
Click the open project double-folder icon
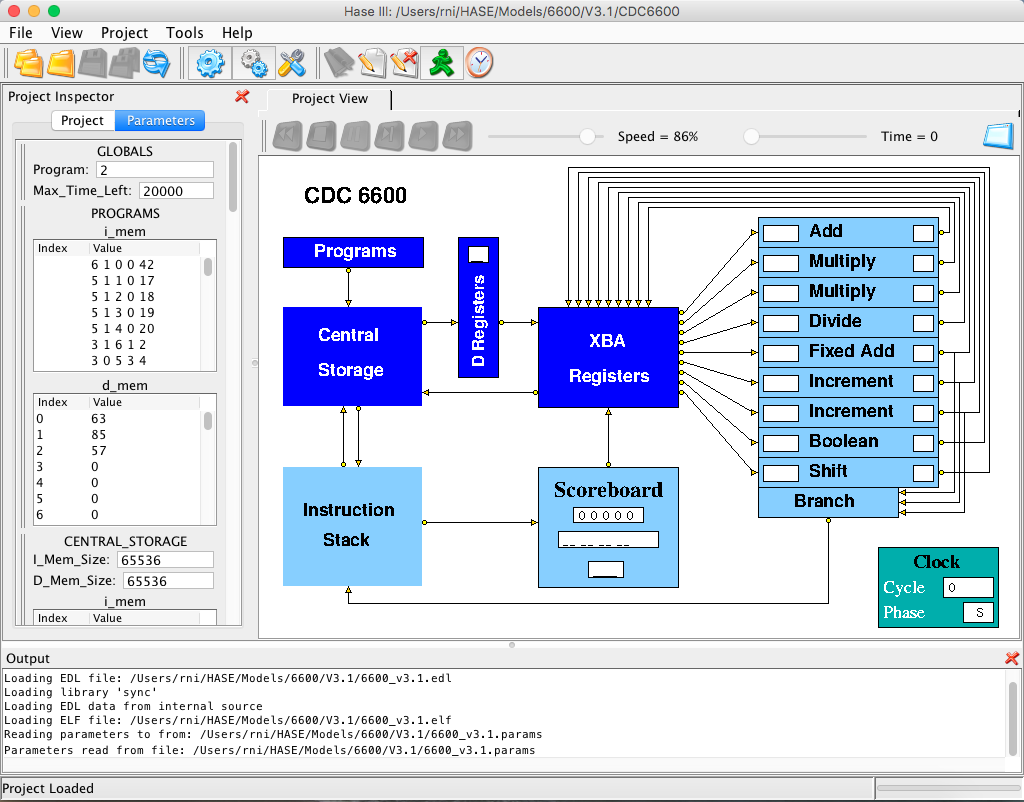click(28, 63)
